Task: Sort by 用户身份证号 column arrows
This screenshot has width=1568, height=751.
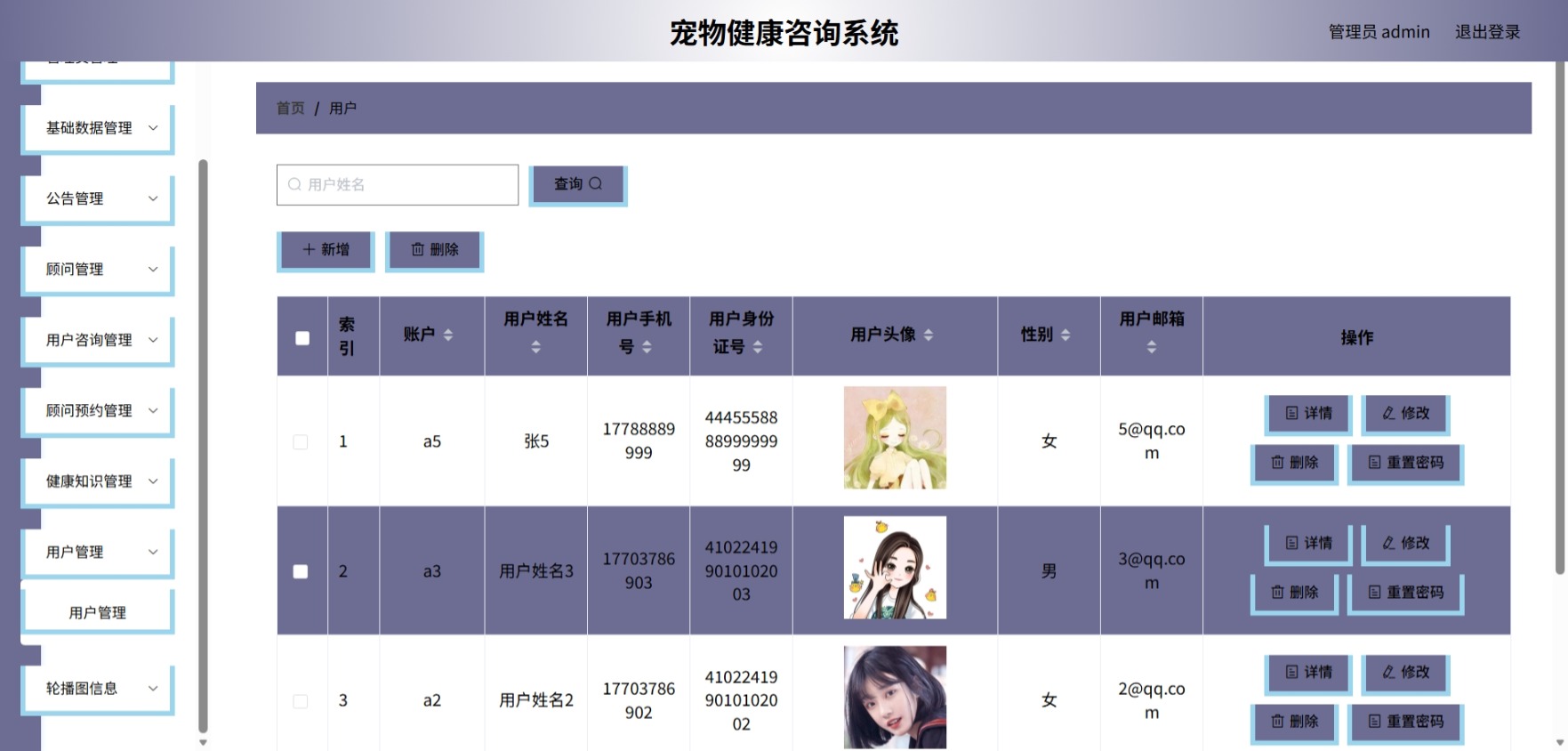Action: pos(758,347)
